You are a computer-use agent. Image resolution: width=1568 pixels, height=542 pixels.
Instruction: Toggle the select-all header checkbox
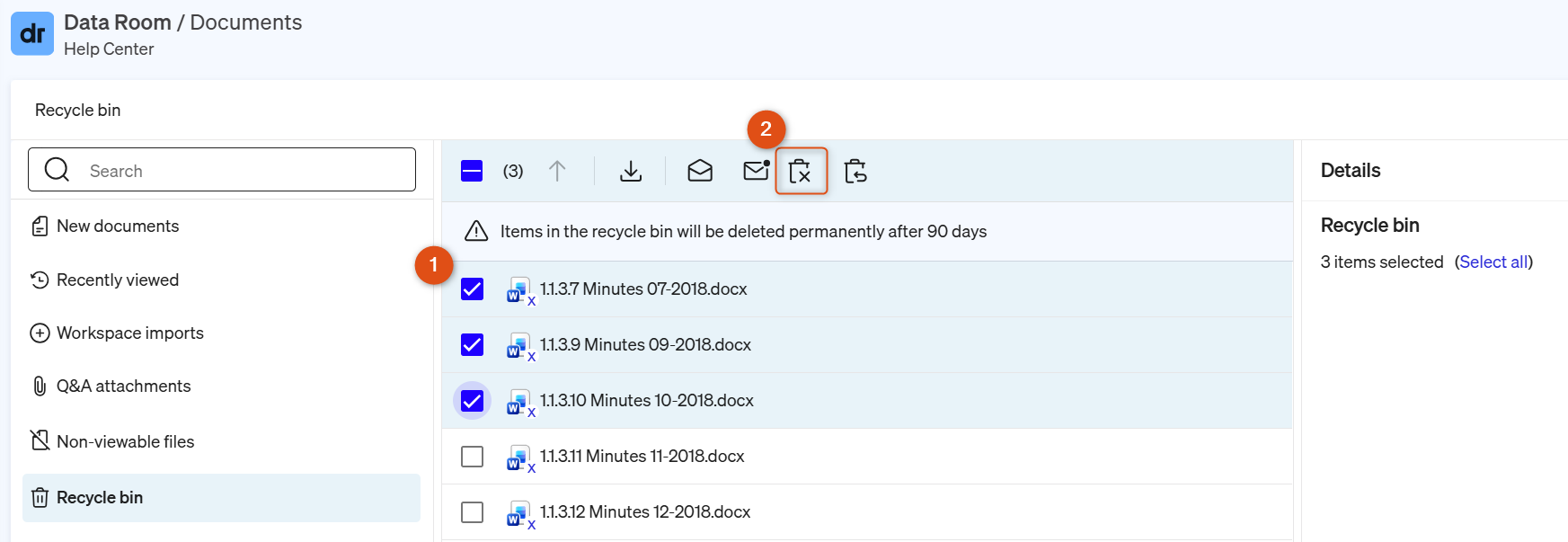tap(472, 171)
